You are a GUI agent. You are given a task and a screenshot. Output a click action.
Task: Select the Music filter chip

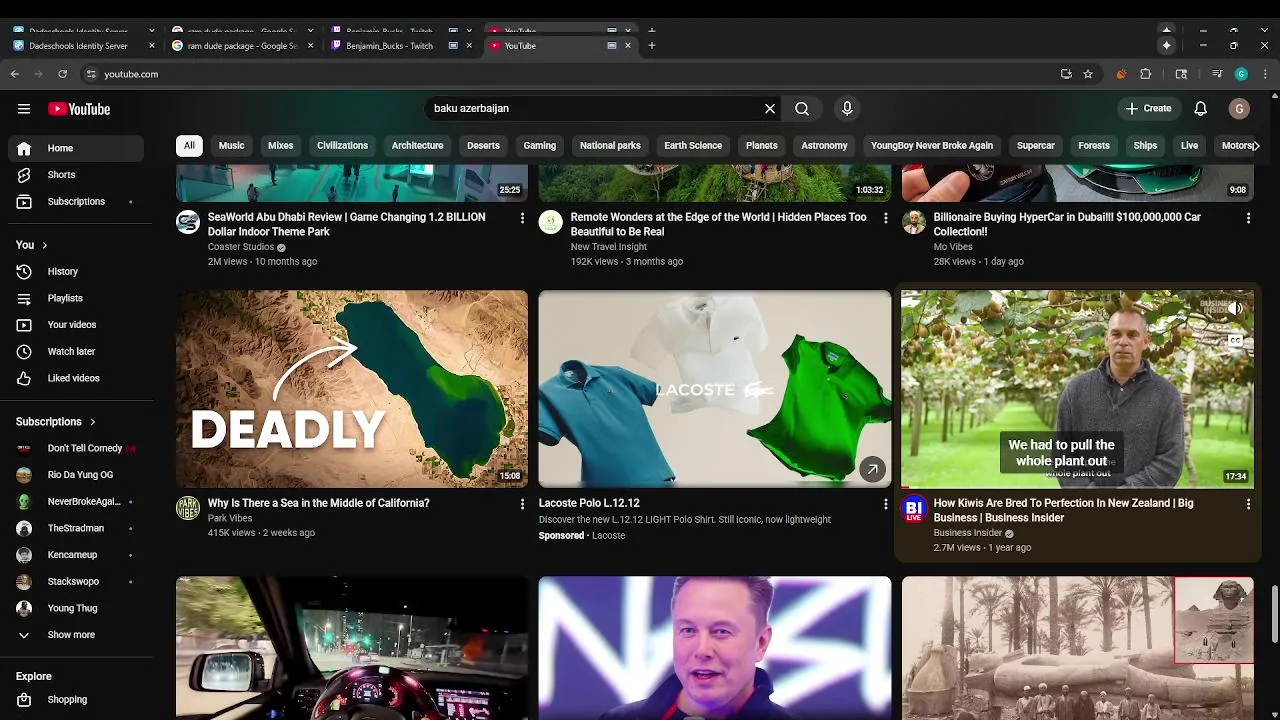point(231,146)
